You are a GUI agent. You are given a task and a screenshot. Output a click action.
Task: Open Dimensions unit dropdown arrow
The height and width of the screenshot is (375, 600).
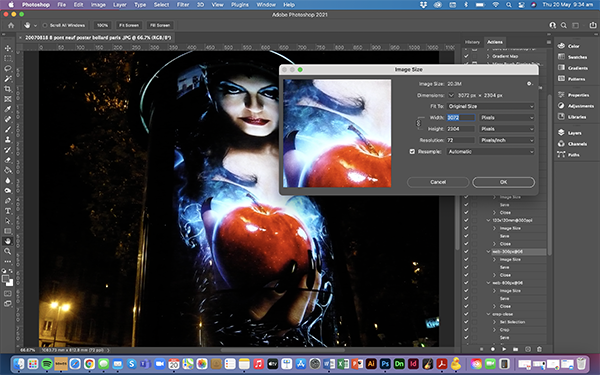[451, 95]
